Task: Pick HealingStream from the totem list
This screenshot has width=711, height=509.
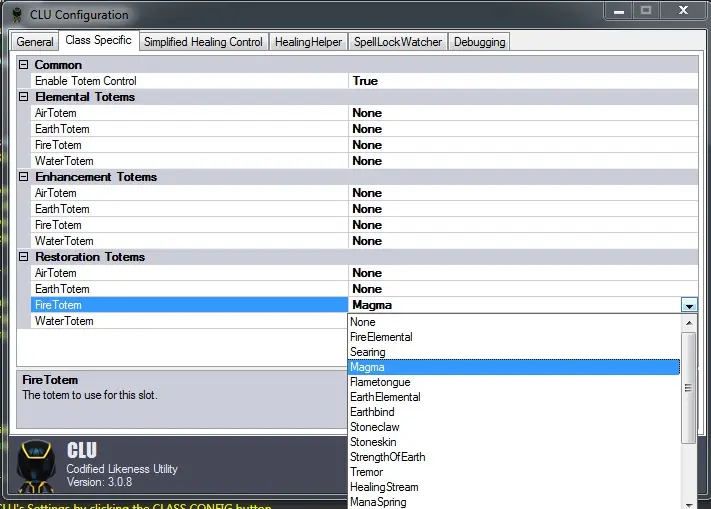Action: coord(384,487)
